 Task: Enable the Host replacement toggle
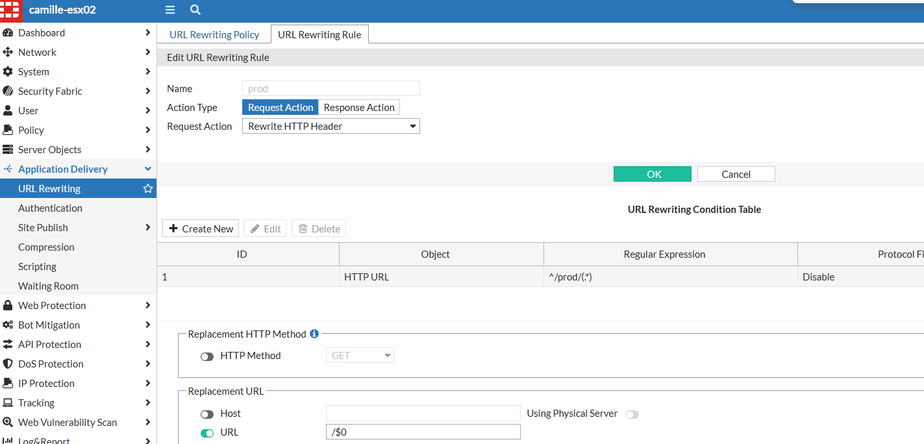[x=207, y=413]
